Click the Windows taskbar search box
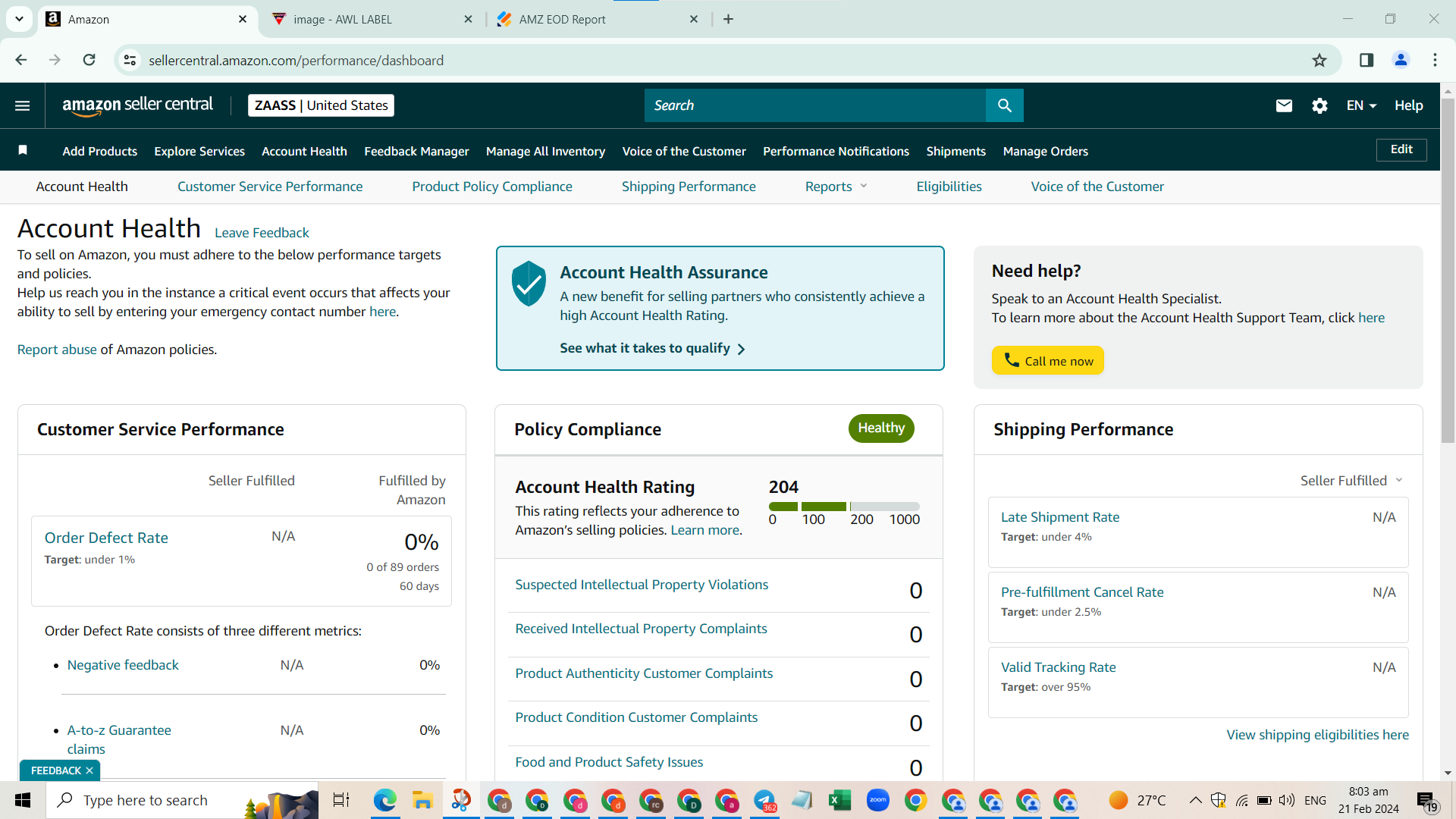 [182, 800]
